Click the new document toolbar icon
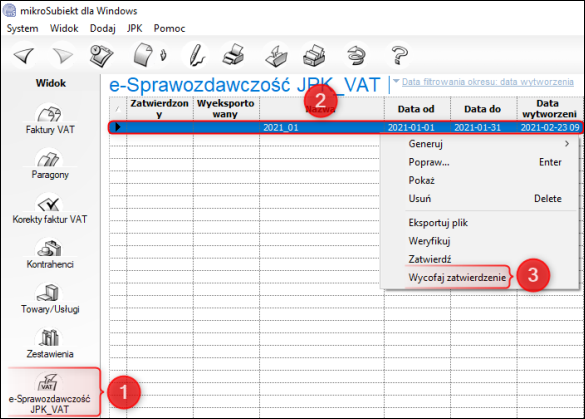The width and height of the screenshot is (585, 419). tap(143, 55)
